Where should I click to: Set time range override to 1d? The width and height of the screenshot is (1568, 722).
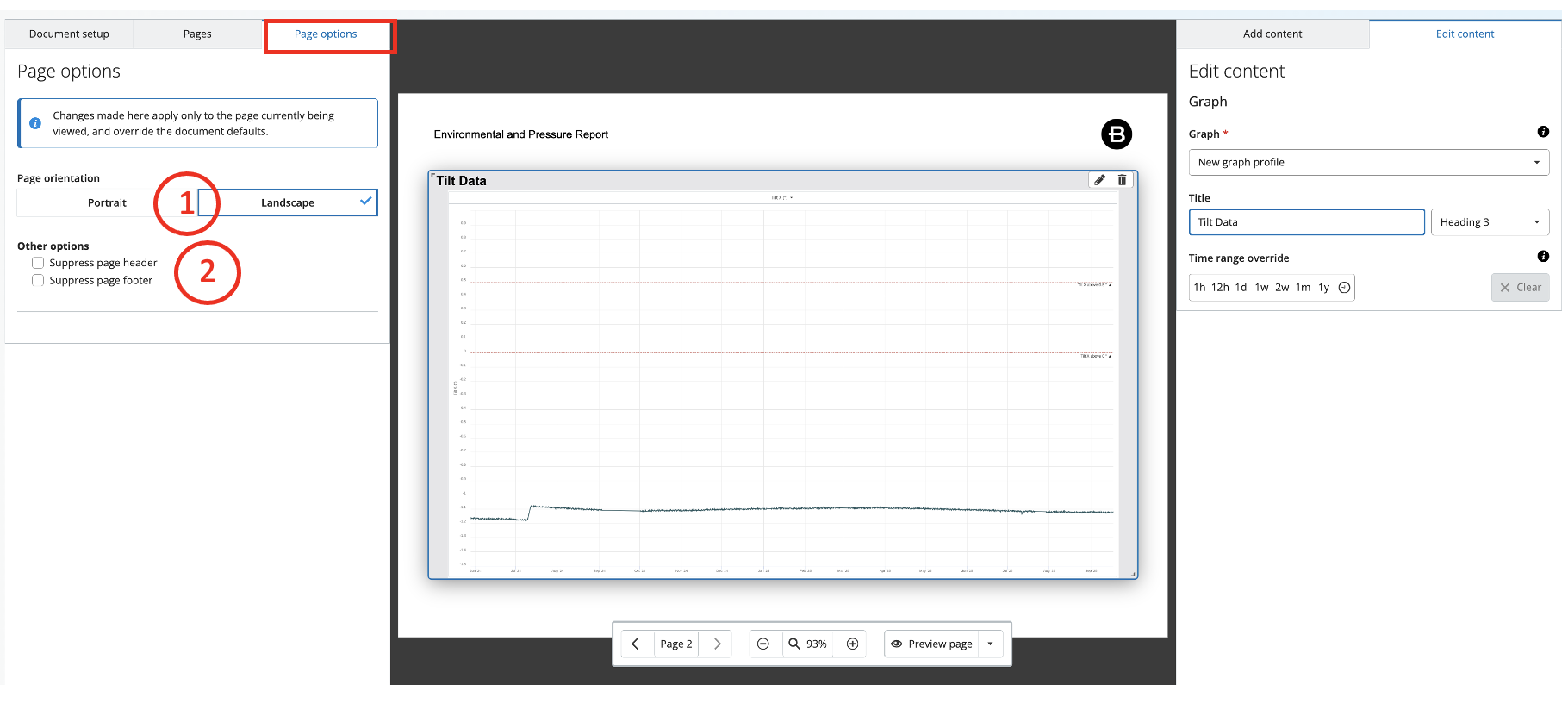pyautogui.click(x=1241, y=288)
